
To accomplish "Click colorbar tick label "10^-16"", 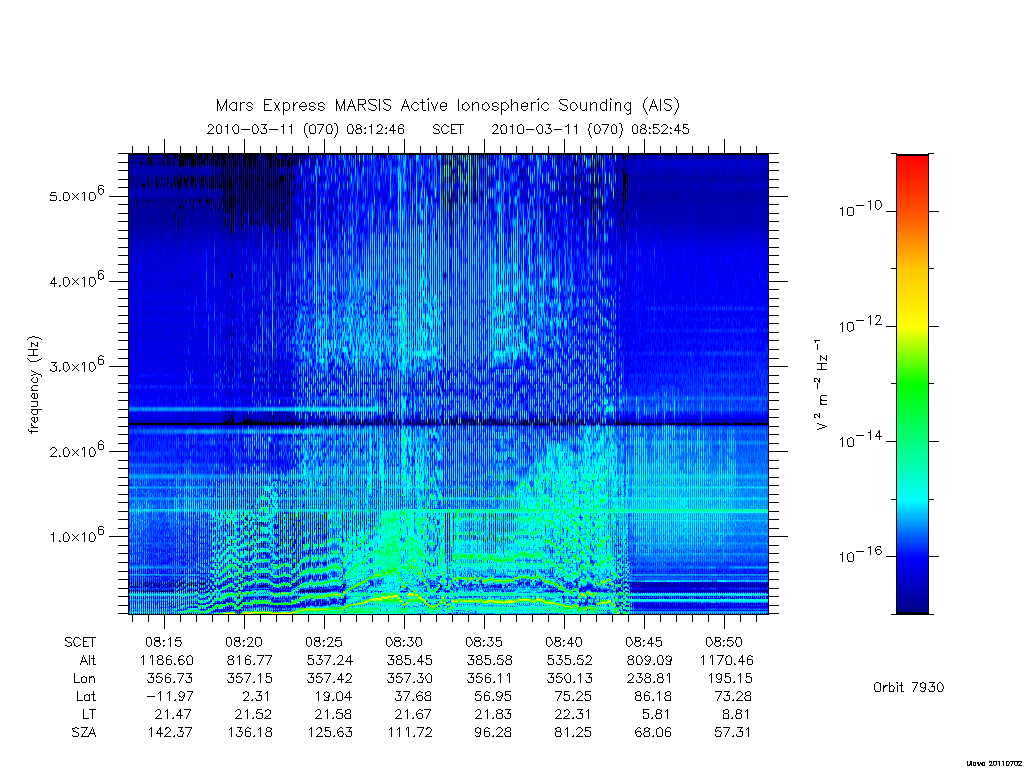I will coord(860,554).
